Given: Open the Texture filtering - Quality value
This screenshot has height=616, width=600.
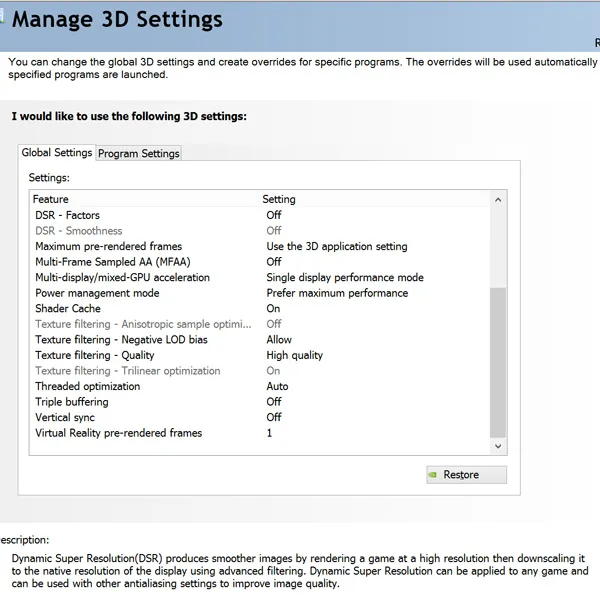Looking at the screenshot, I should (294, 355).
